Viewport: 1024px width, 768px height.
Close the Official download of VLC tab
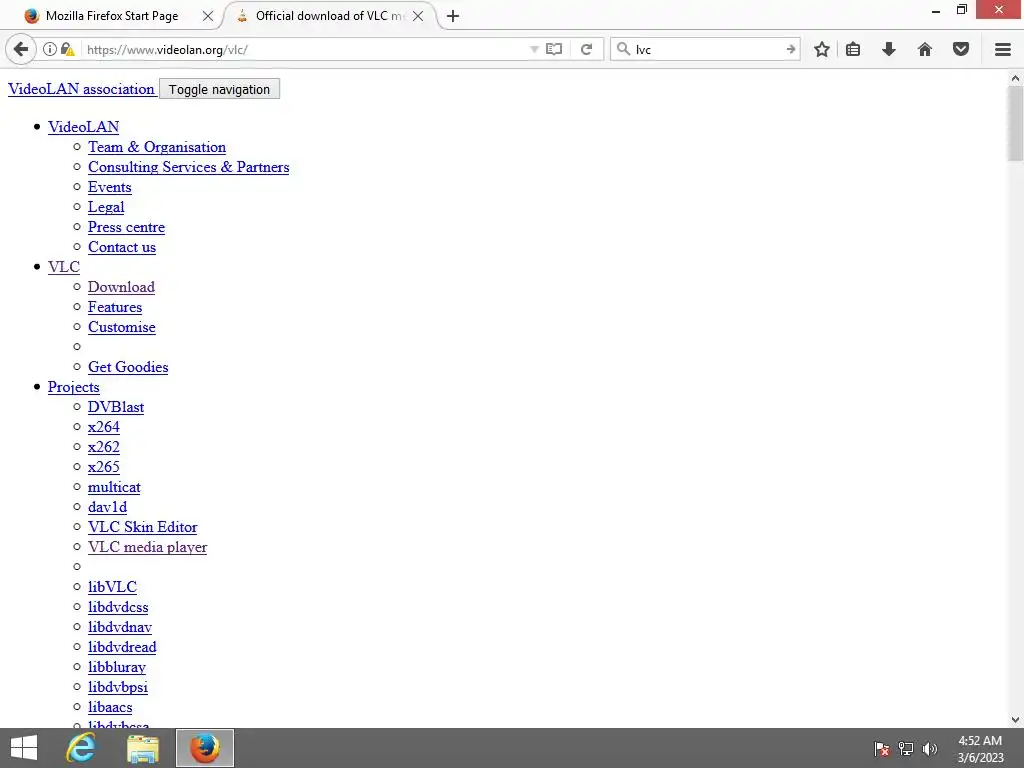tap(418, 16)
